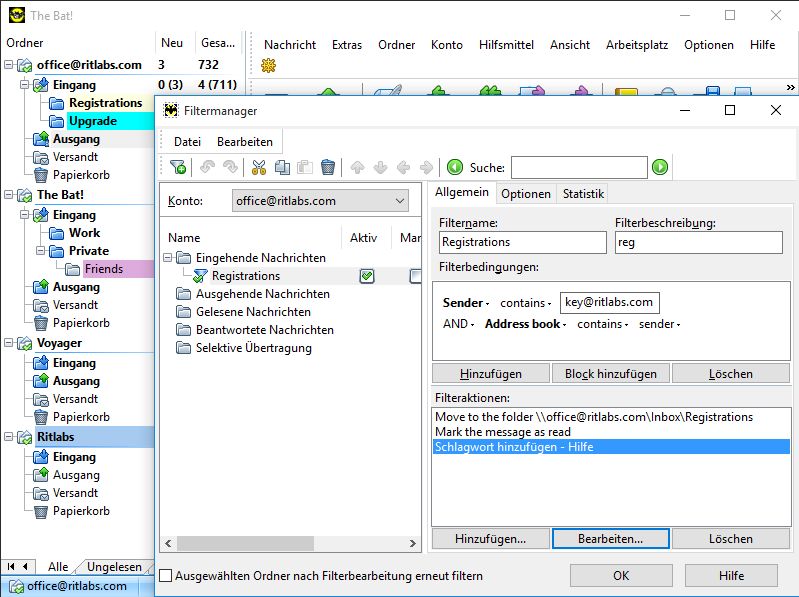This screenshot has height=597, width=799.
Task: Click the new filter icon in toolbar
Action: 178,168
